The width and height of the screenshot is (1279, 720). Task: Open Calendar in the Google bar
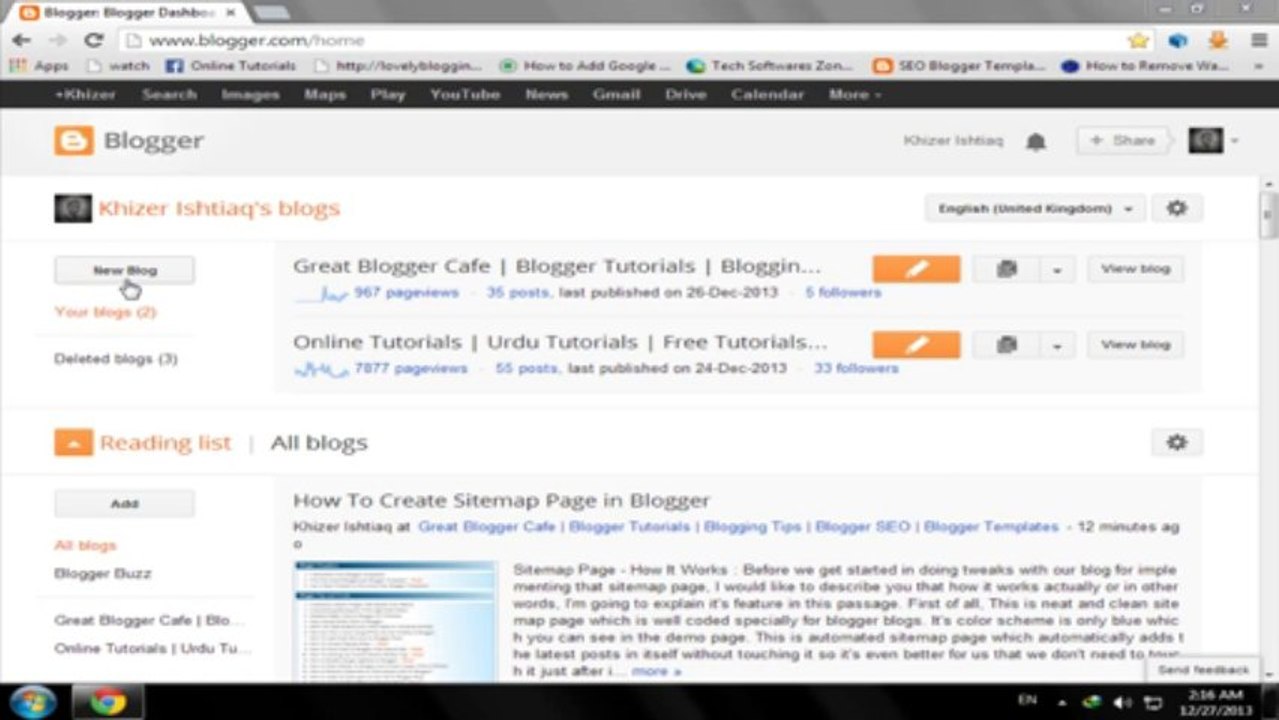point(767,94)
